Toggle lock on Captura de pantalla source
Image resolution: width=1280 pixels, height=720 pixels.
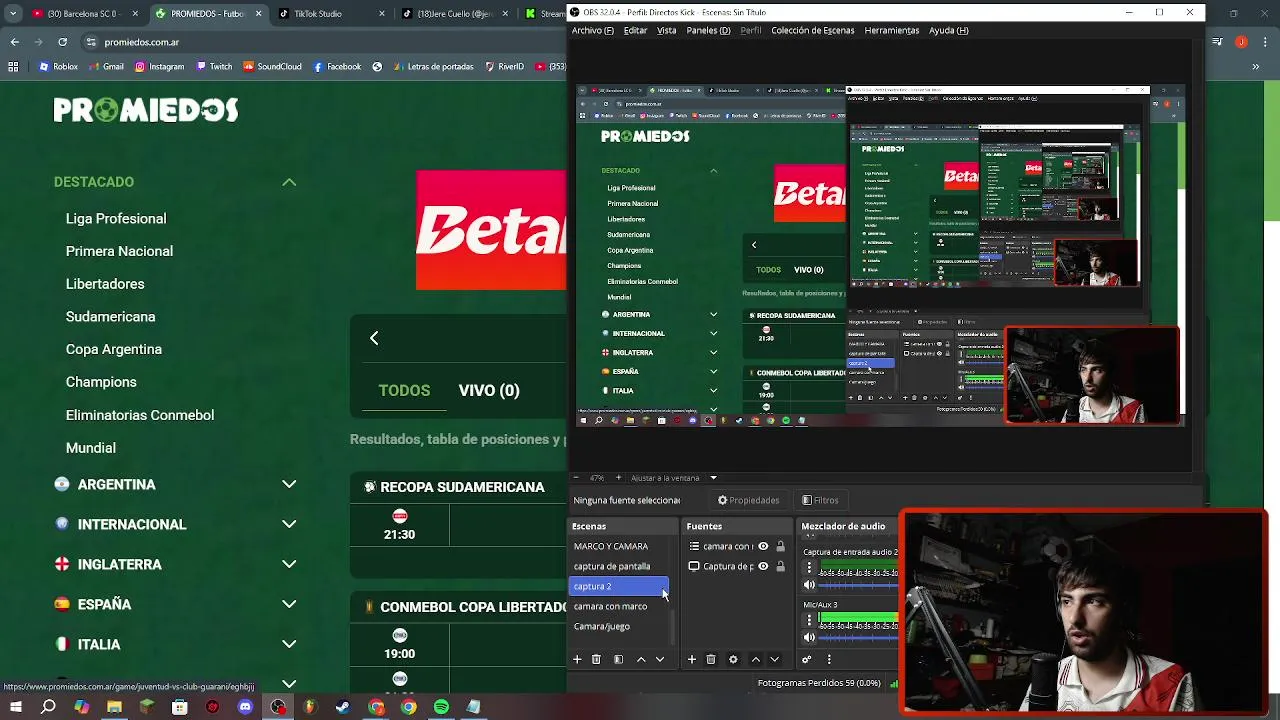click(780, 566)
